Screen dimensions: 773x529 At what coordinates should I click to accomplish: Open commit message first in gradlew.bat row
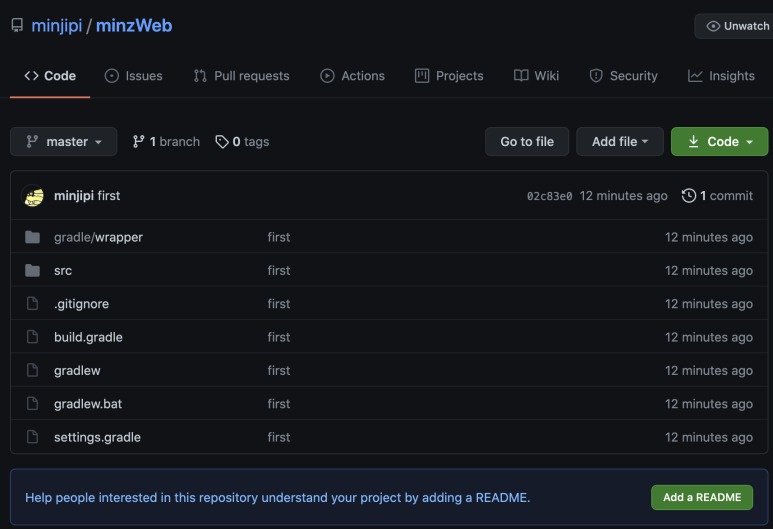(x=279, y=404)
